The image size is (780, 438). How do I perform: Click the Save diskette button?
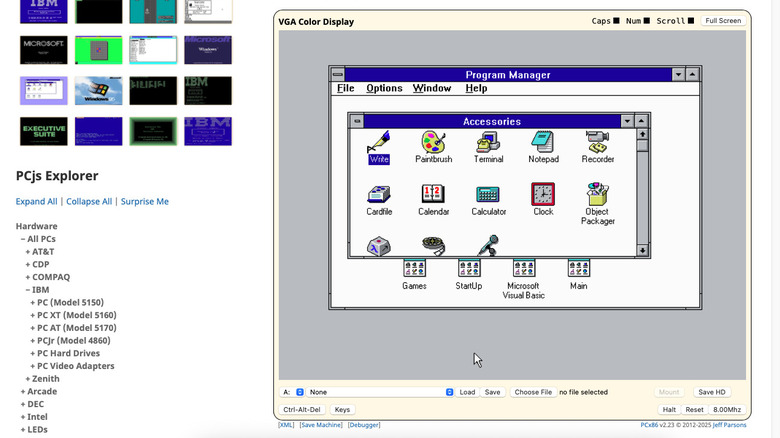[x=492, y=392]
